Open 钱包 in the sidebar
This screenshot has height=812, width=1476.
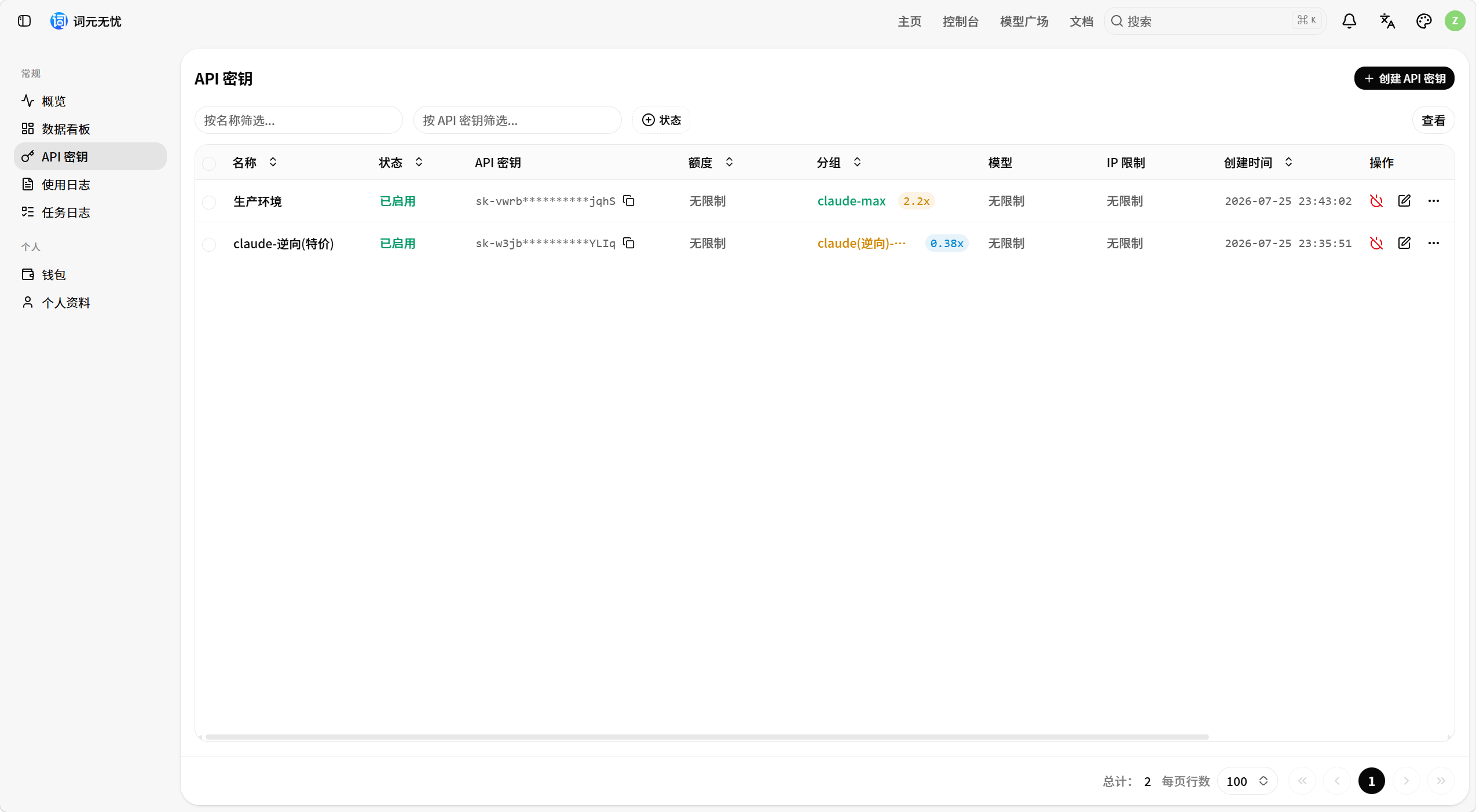tap(90, 274)
